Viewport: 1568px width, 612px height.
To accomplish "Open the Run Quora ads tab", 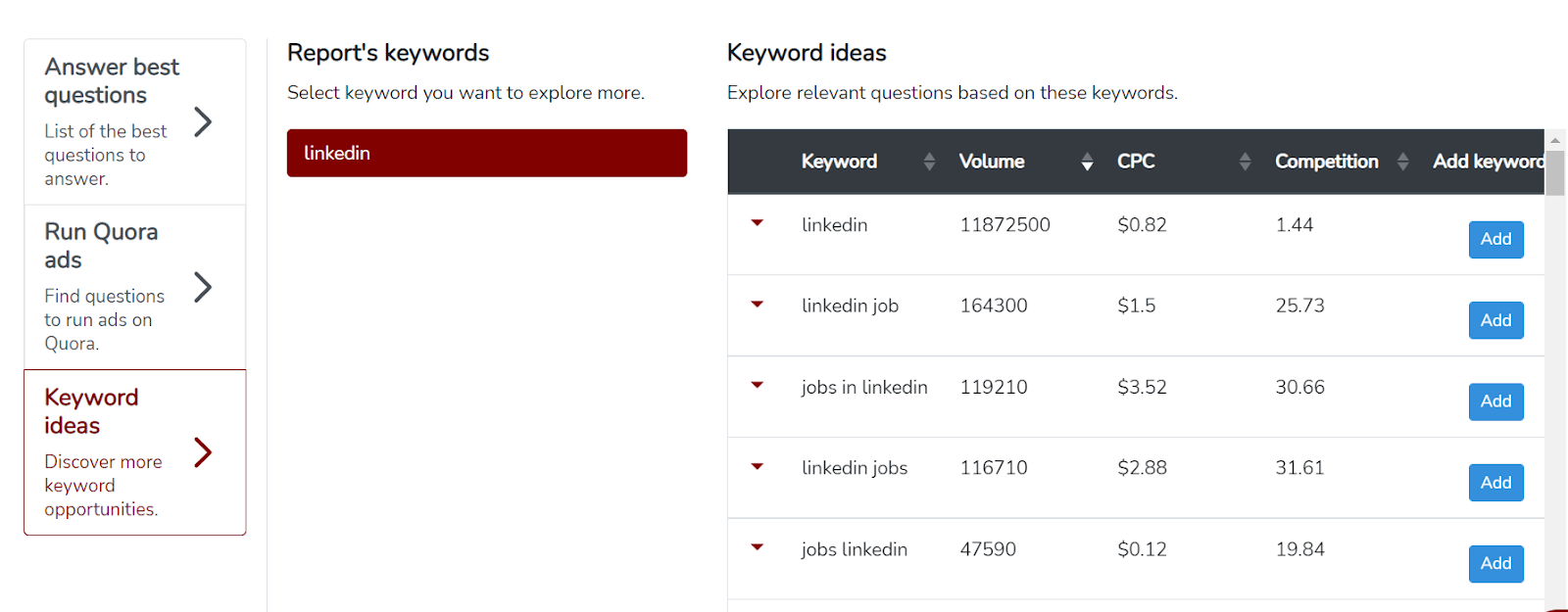I will coord(101,246).
